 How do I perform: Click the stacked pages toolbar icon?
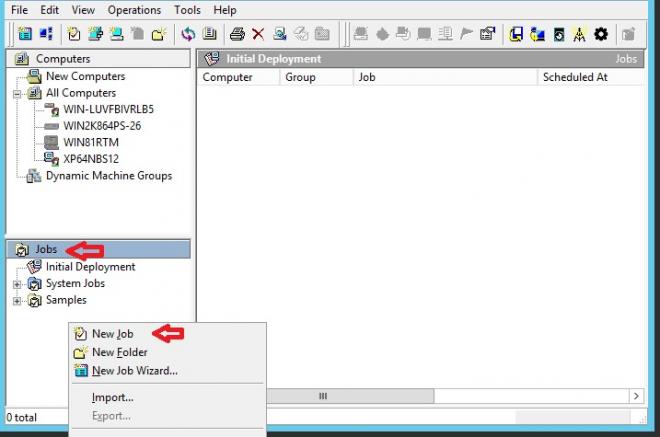[209, 34]
